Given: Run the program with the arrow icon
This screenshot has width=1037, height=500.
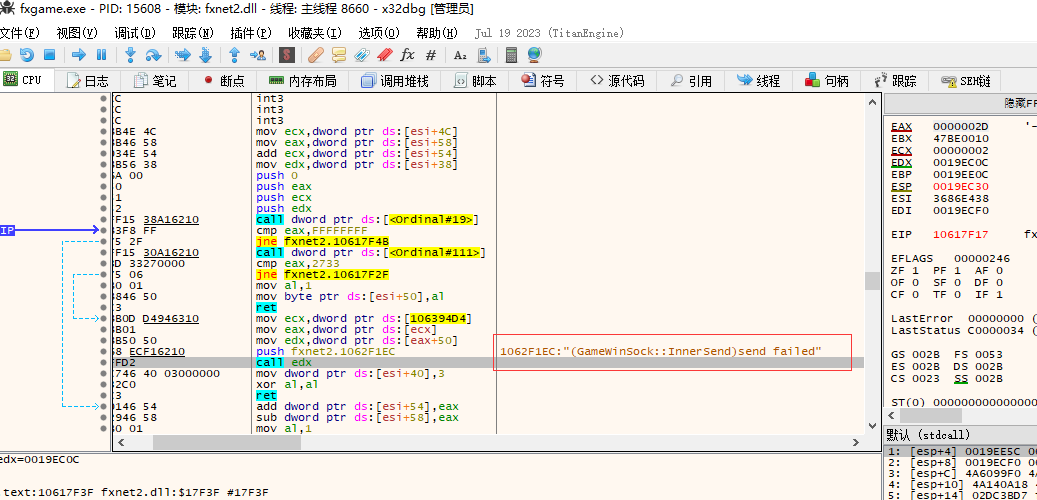Looking at the screenshot, I should coord(79,54).
